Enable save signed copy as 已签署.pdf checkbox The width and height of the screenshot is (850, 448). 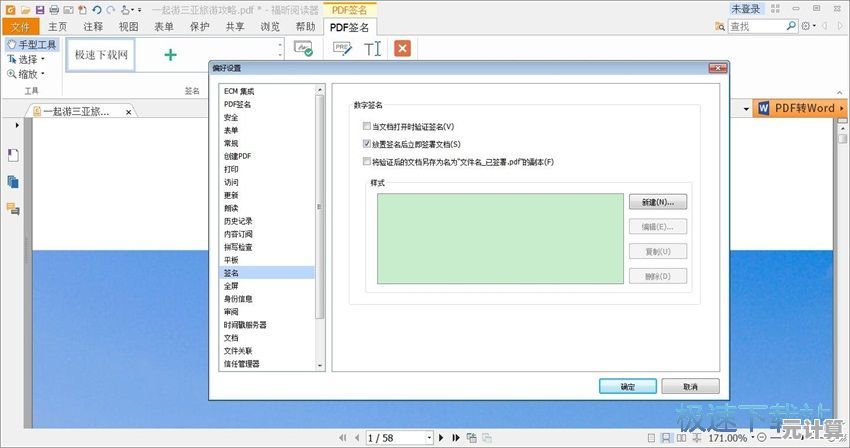click(x=367, y=162)
